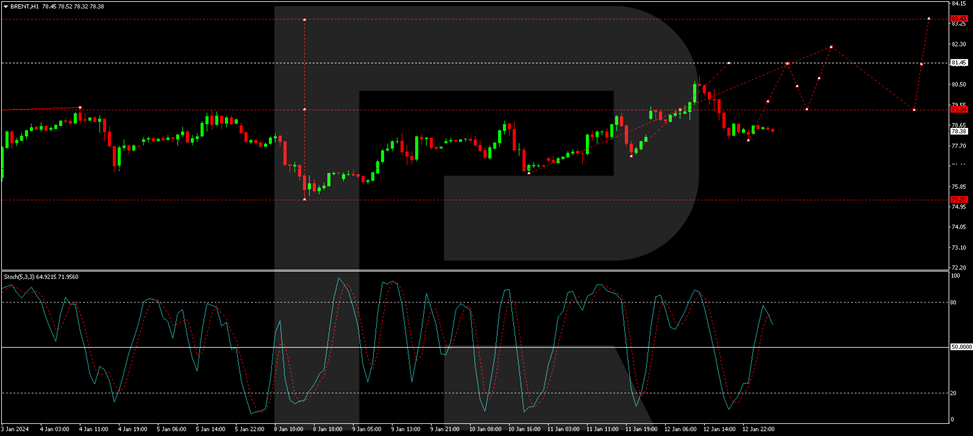Viewport: 973px width, 436px height.
Task: Click the 83.43 red price level tag
Action: point(959,19)
